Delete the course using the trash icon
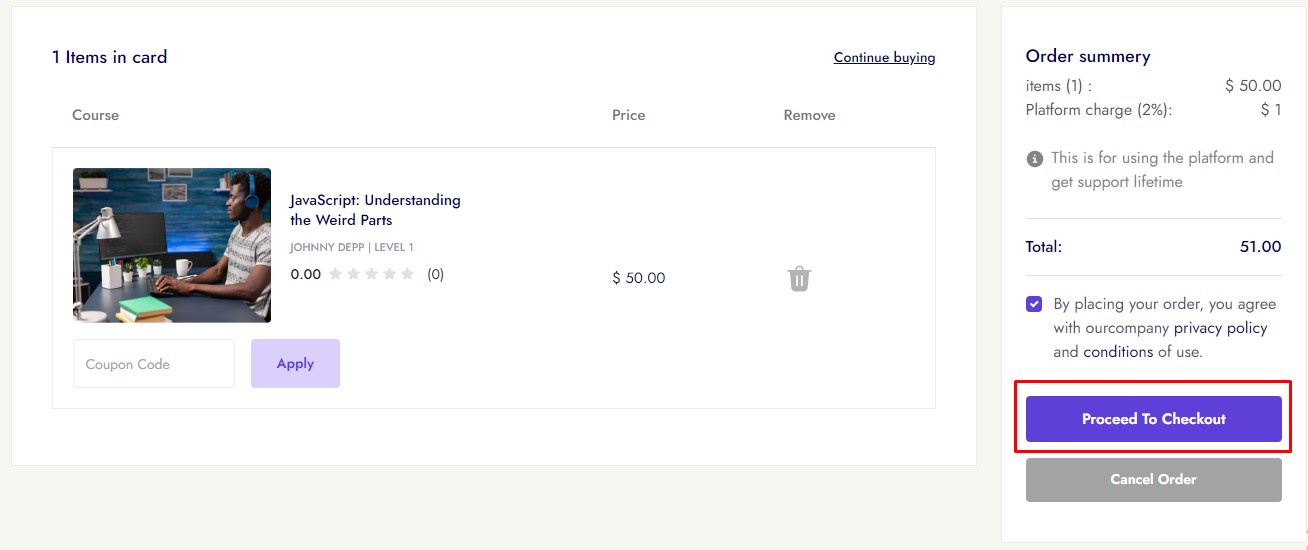The height and width of the screenshot is (550, 1308). 799,278
